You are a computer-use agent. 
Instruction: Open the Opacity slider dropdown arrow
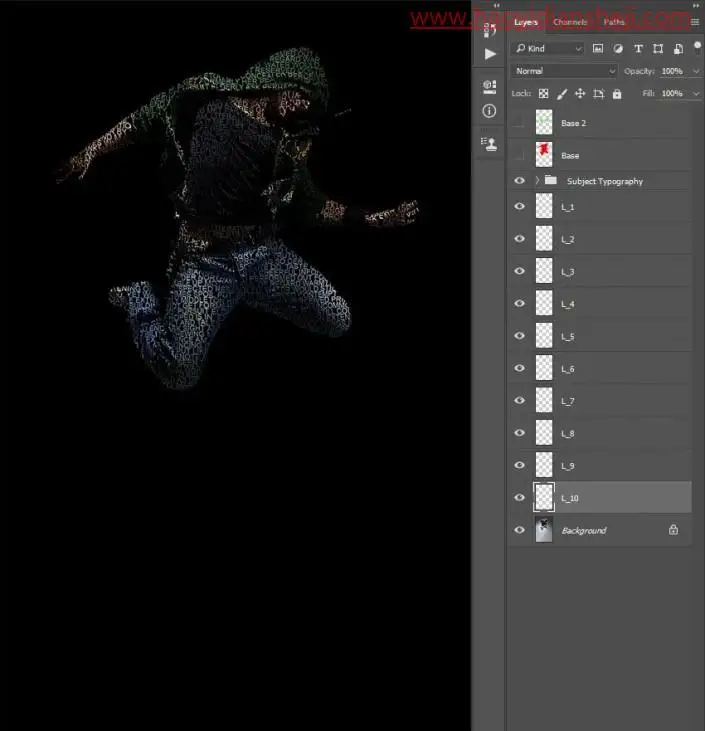point(696,71)
